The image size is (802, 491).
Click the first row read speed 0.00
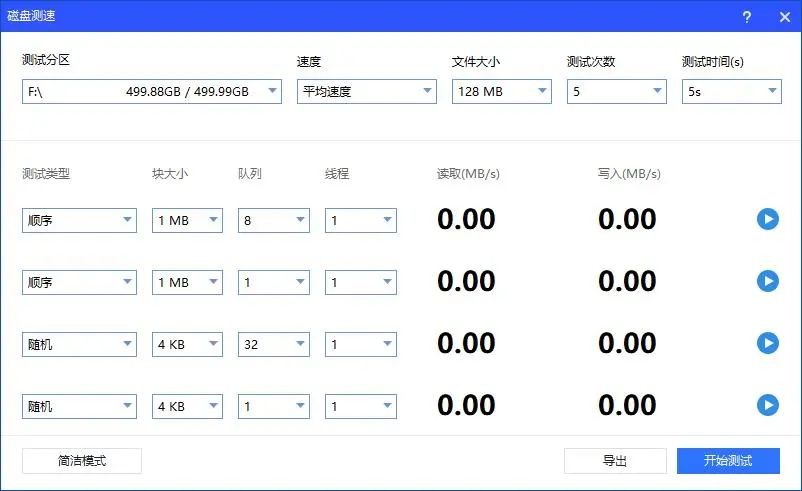pyautogui.click(x=466, y=219)
